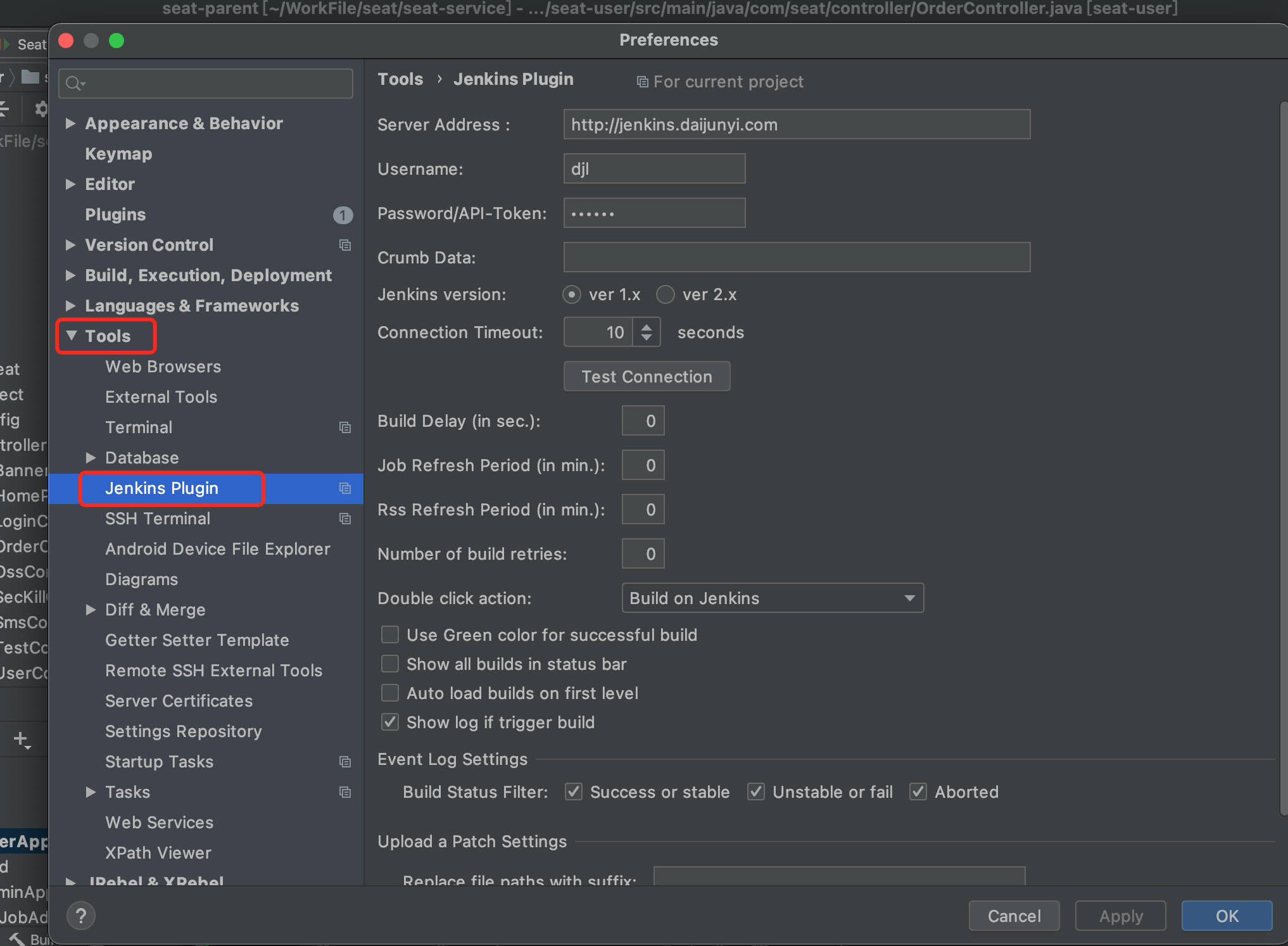This screenshot has height=946, width=1288.
Task: Open the Double click action dropdown
Action: [x=773, y=598]
